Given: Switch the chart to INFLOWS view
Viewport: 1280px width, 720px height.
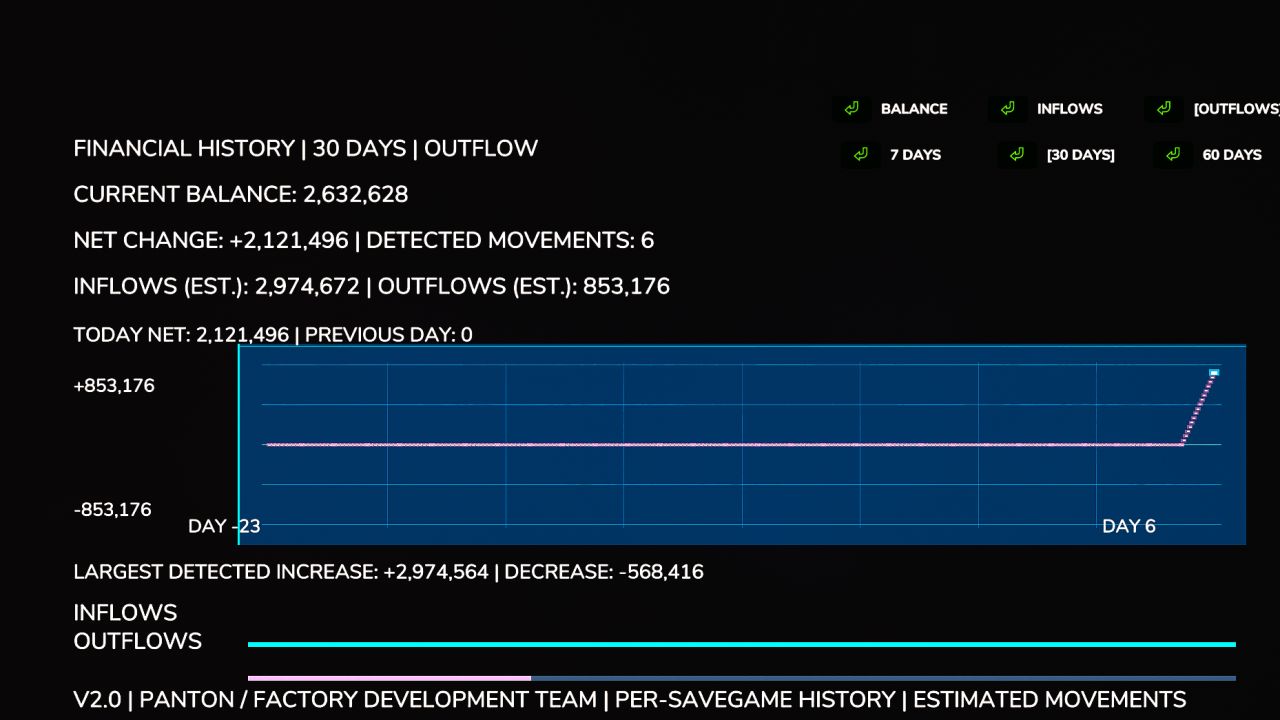Looking at the screenshot, I should pyautogui.click(x=1070, y=109).
